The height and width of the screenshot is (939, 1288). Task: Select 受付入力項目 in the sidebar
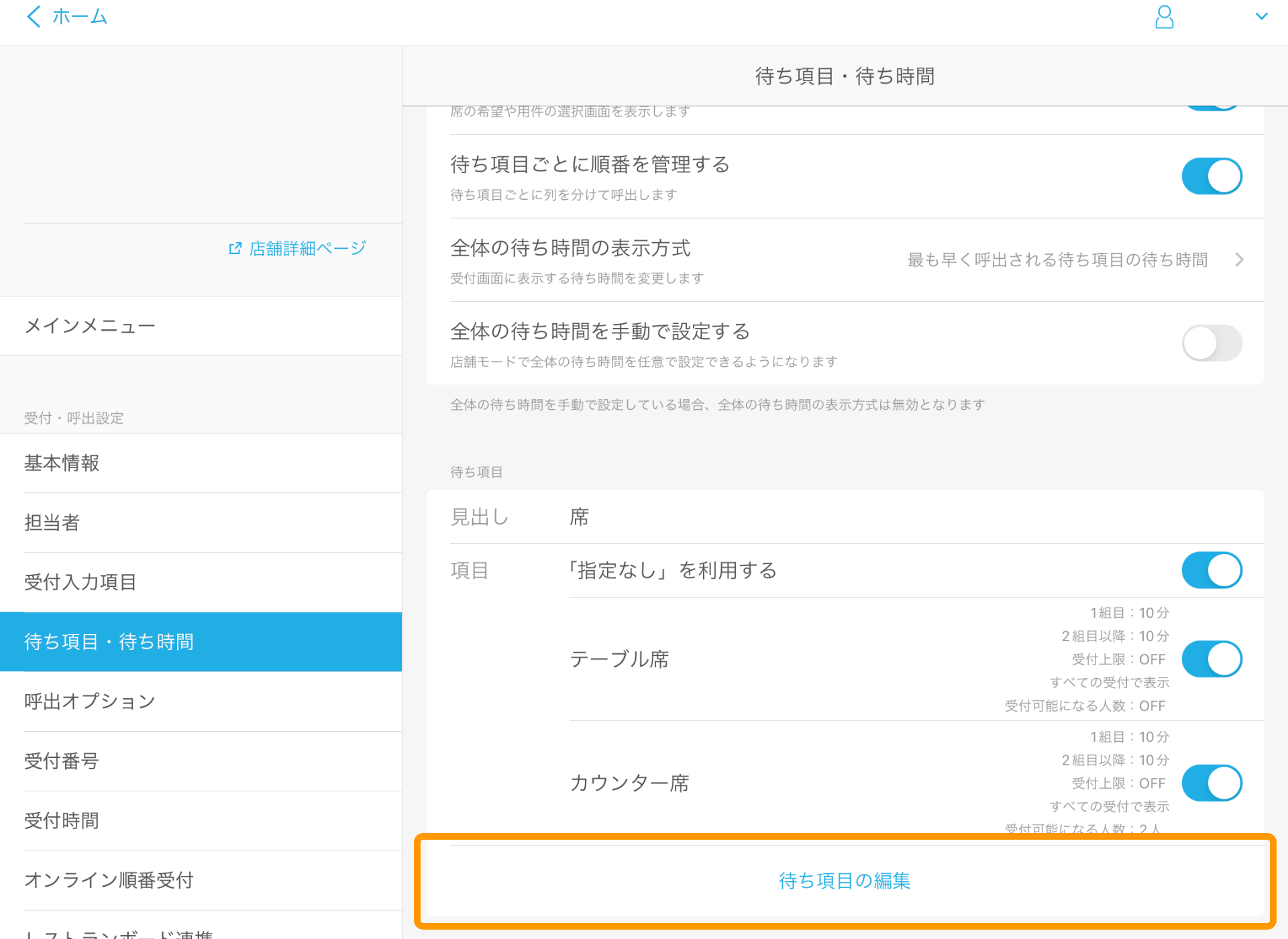201,583
